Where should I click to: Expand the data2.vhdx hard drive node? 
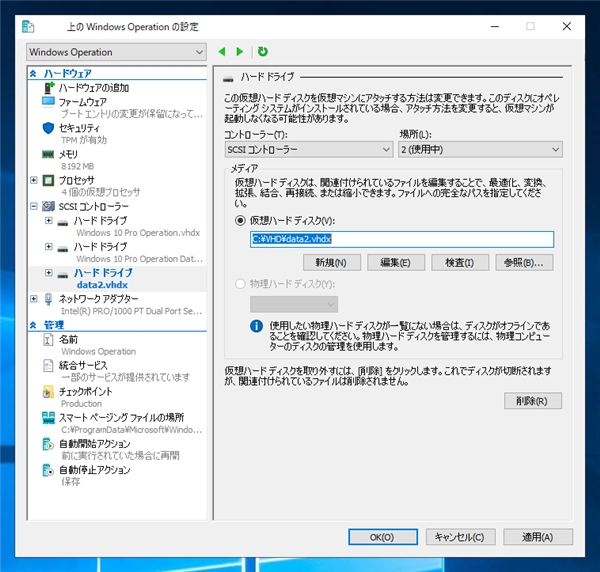49,272
